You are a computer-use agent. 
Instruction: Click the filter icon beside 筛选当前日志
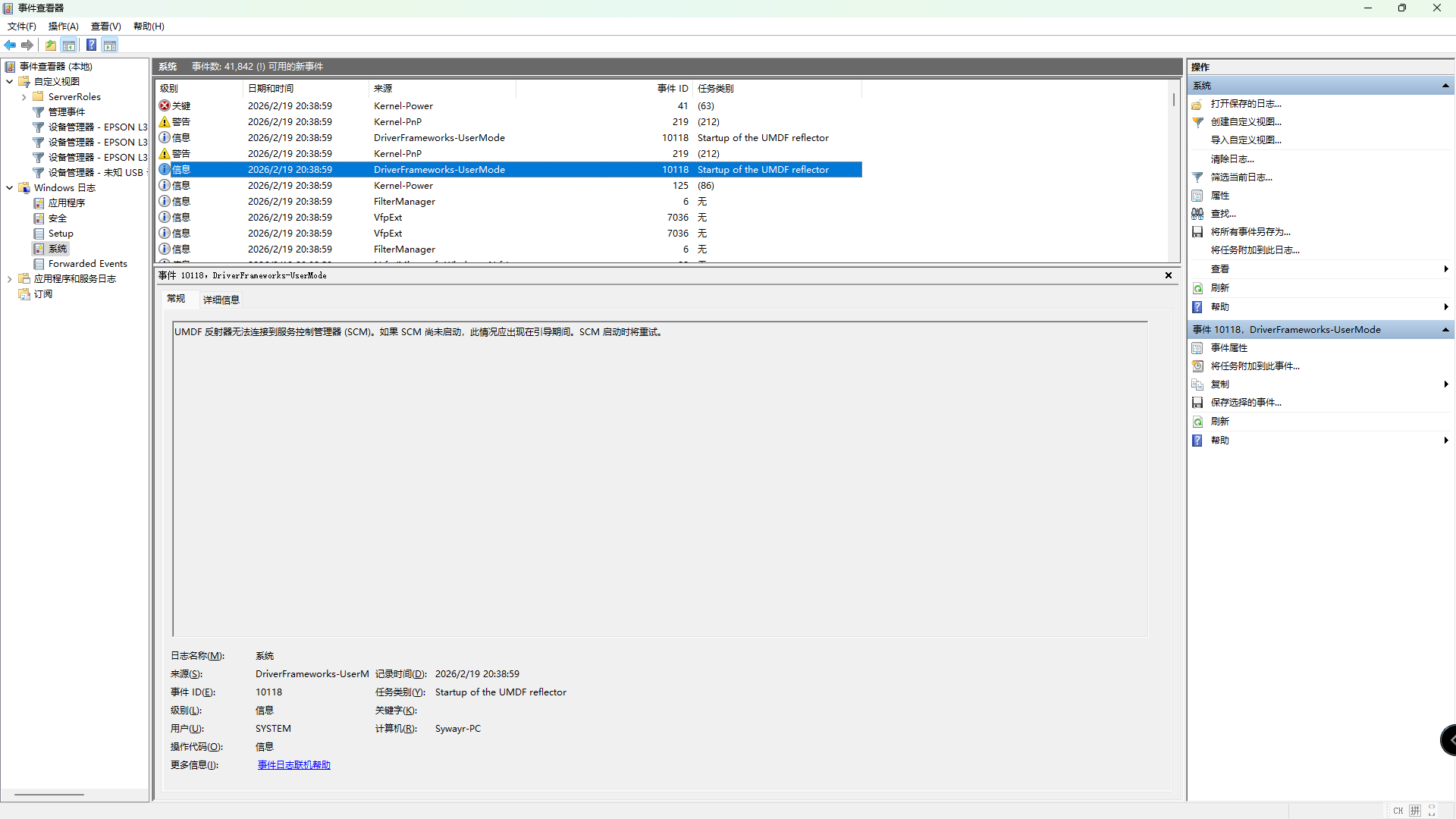click(1197, 177)
